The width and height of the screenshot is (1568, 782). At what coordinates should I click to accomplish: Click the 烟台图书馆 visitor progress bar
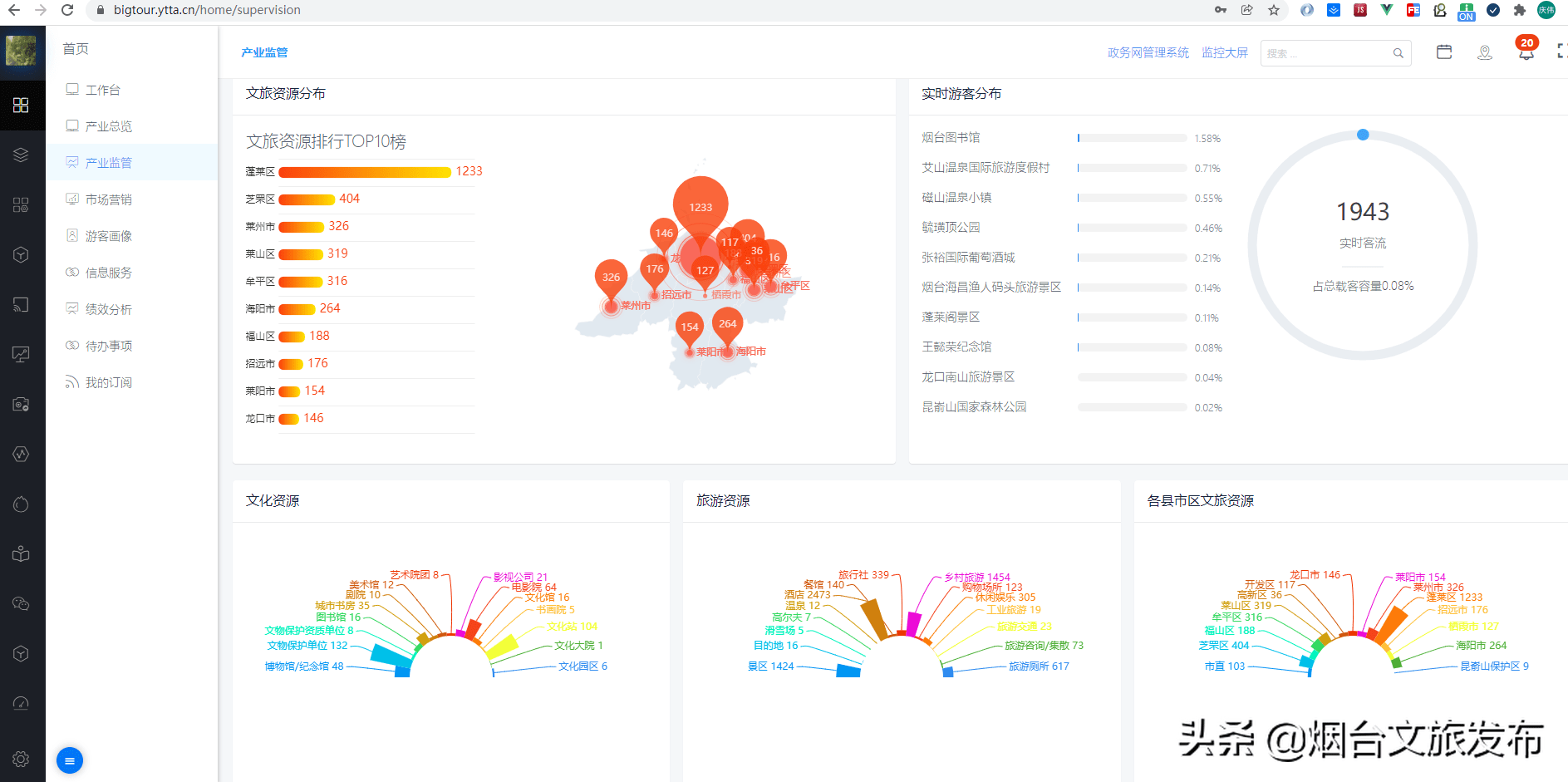tap(1132, 138)
